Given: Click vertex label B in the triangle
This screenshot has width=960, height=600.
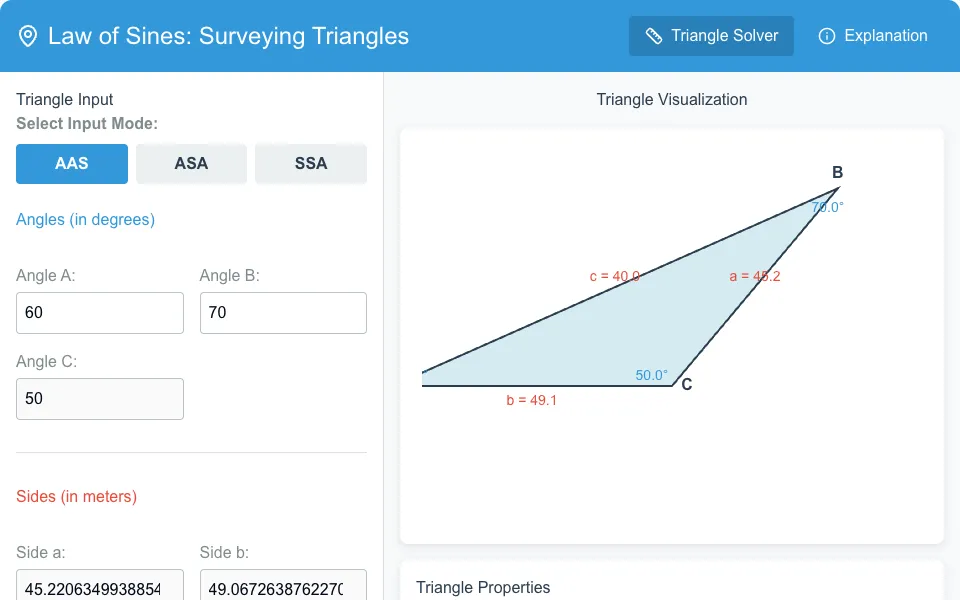Looking at the screenshot, I should point(837,173).
